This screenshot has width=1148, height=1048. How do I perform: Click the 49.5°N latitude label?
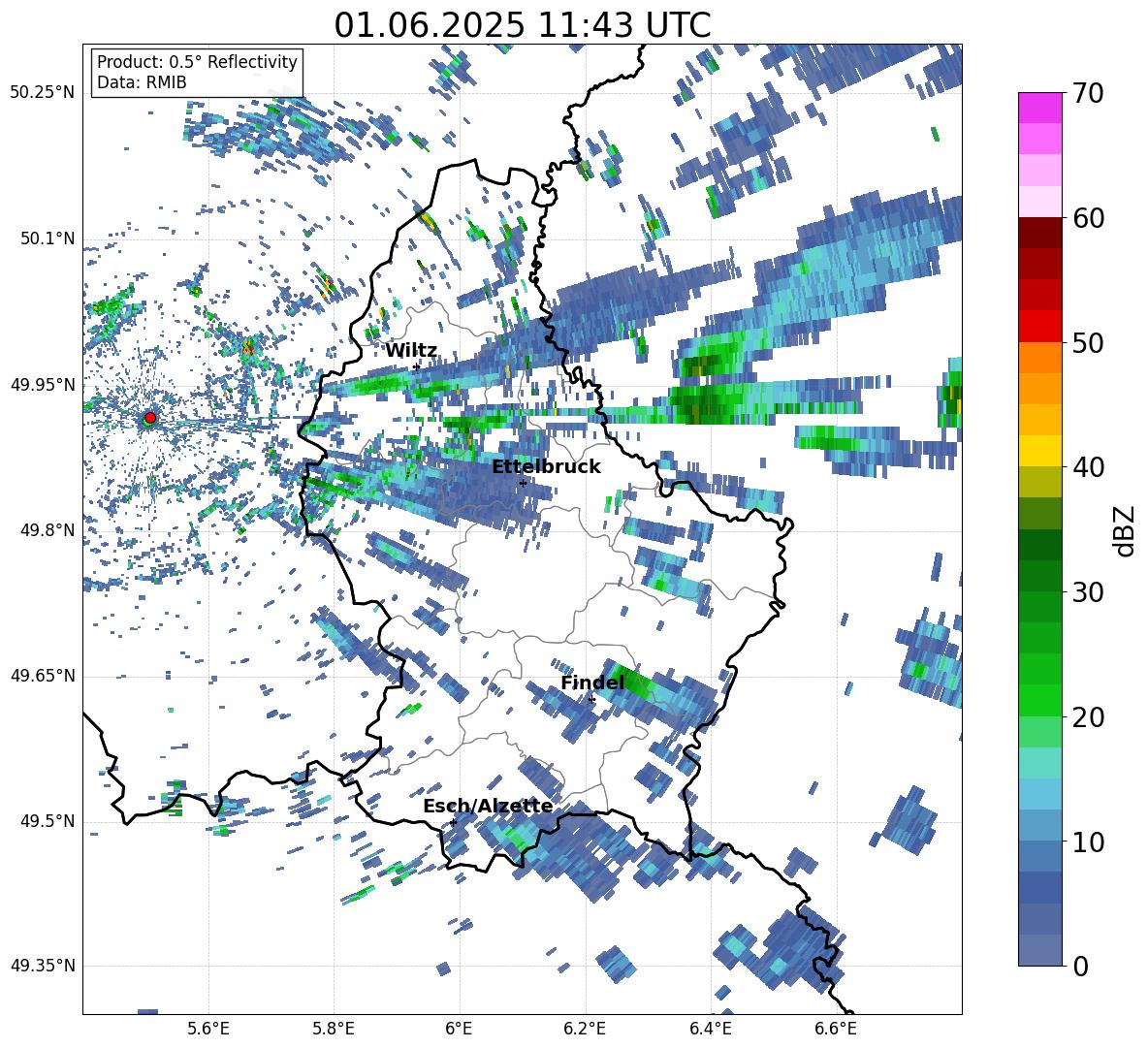(x=47, y=820)
